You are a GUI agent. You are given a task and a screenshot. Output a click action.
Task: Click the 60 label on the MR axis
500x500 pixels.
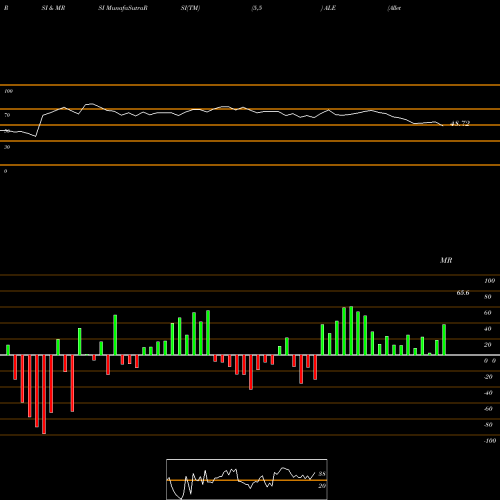click(488, 313)
